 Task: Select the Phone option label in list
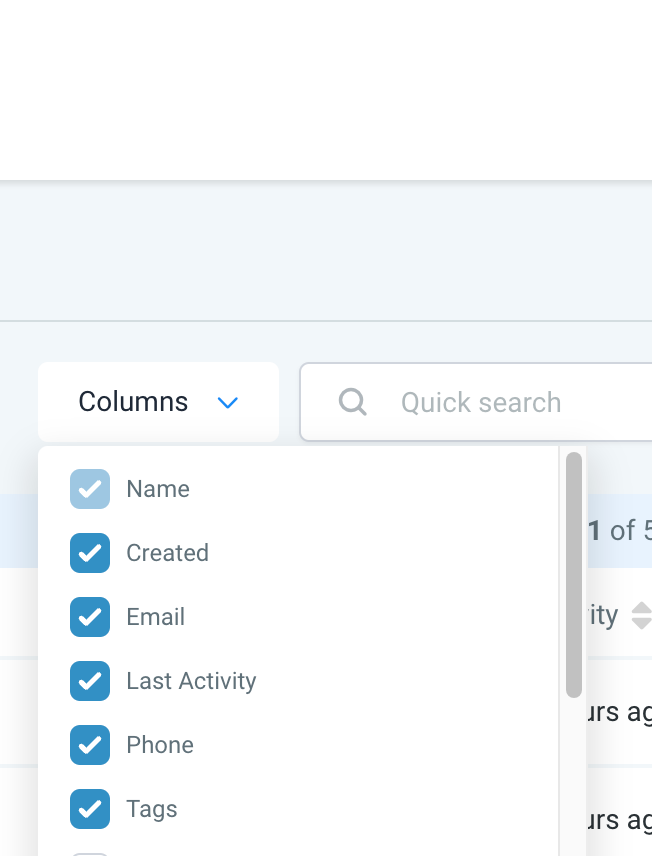(160, 745)
